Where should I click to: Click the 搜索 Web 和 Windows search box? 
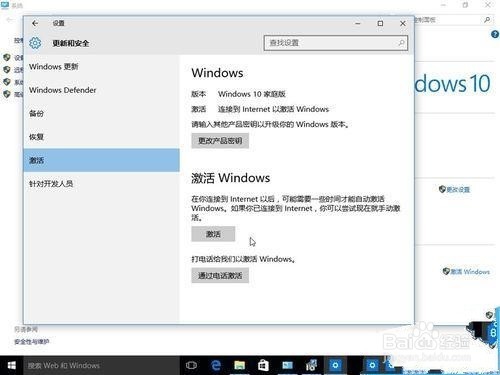pyautogui.click(x=101, y=365)
